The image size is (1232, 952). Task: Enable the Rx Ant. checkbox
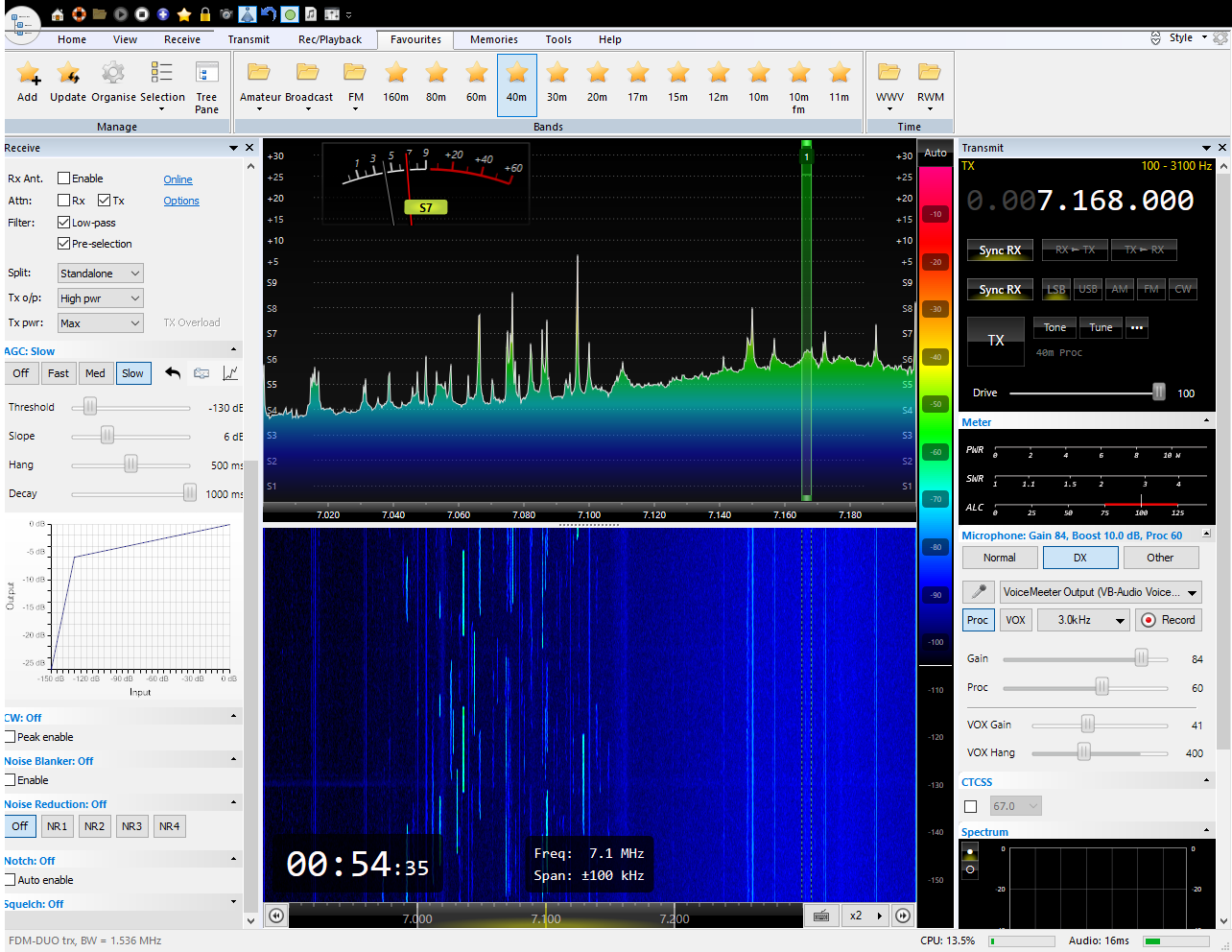(64, 178)
